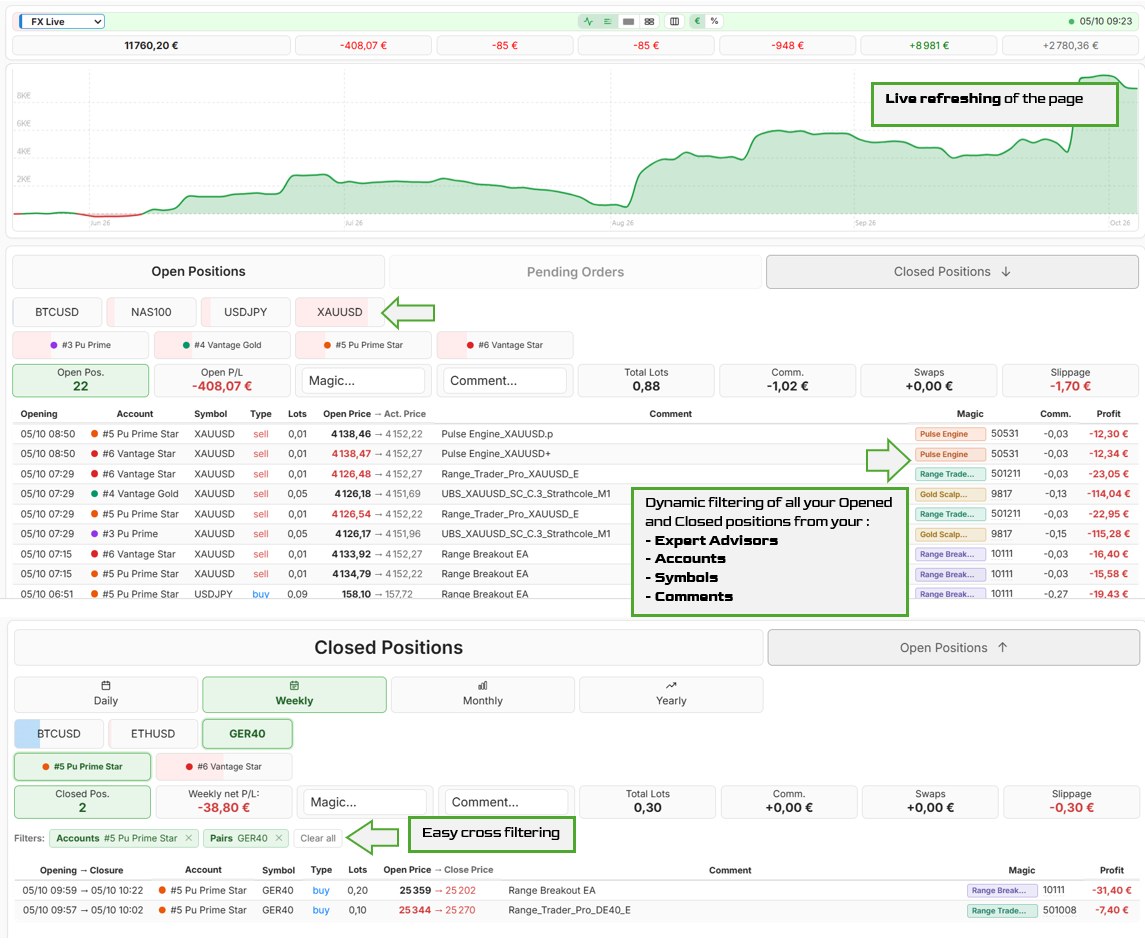The image size is (1145, 946).
Task: Toggle the #3 Pu Prime account filter
Action: coord(80,345)
